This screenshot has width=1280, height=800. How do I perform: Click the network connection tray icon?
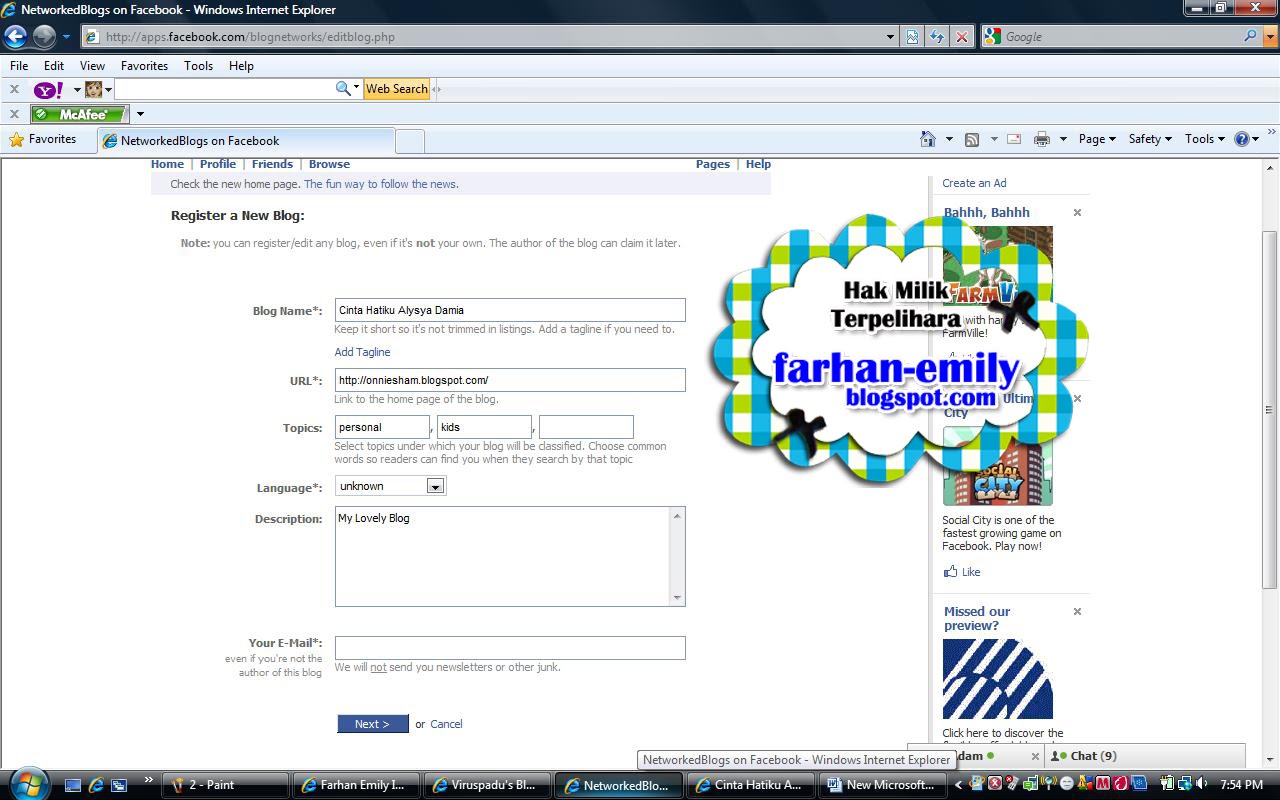[x=1185, y=784]
